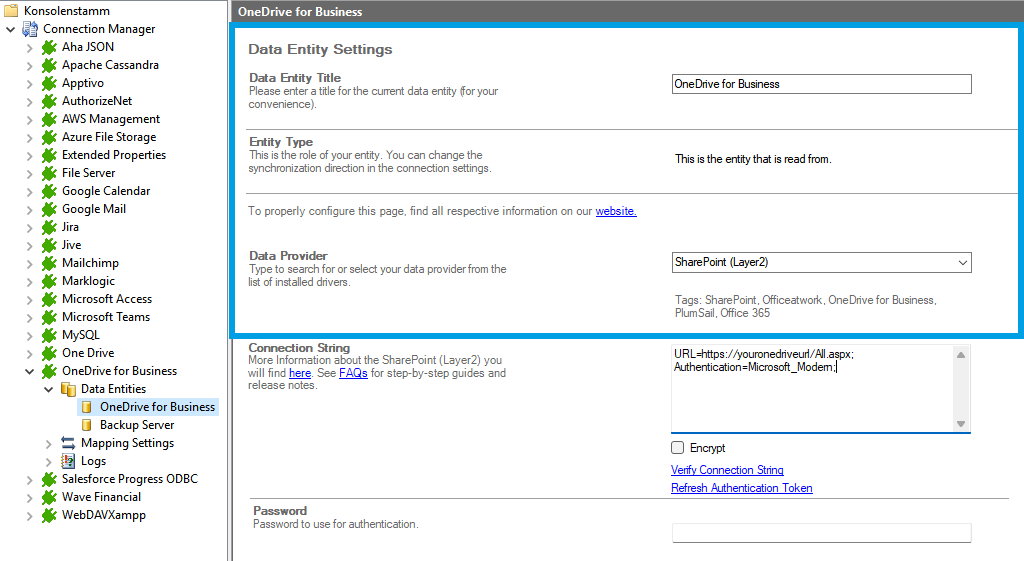Select the WebDAVXampp connection

pyautogui.click(x=104, y=515)
